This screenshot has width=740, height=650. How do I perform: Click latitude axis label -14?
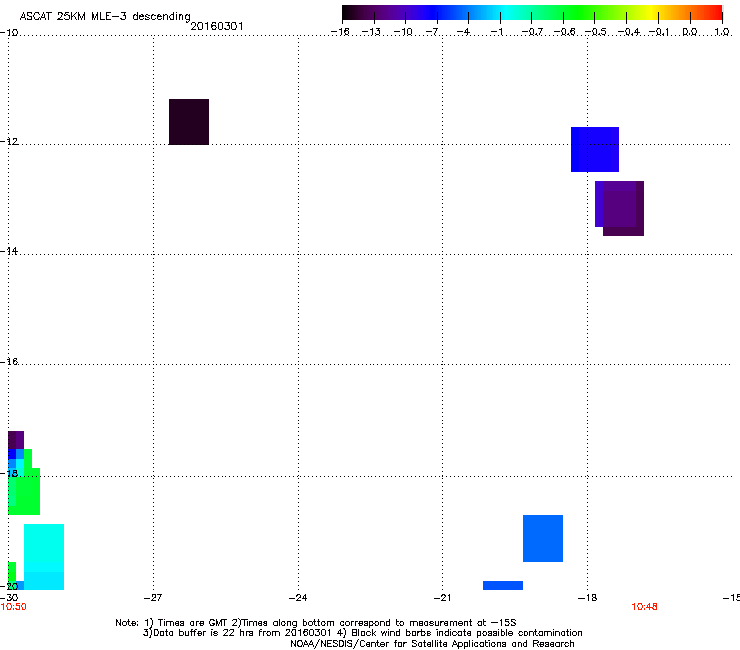point(9,251)
